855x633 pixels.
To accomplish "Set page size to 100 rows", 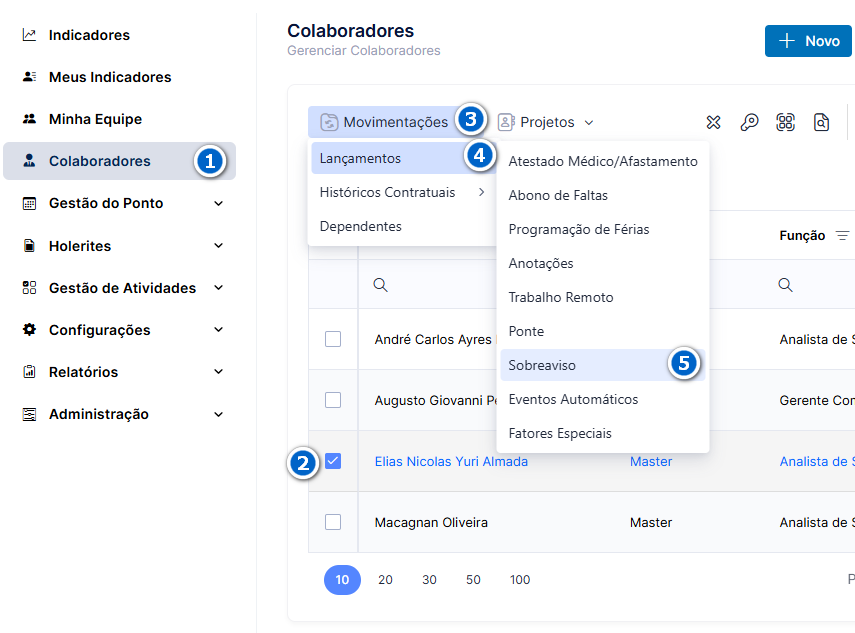I will (520, 580).
